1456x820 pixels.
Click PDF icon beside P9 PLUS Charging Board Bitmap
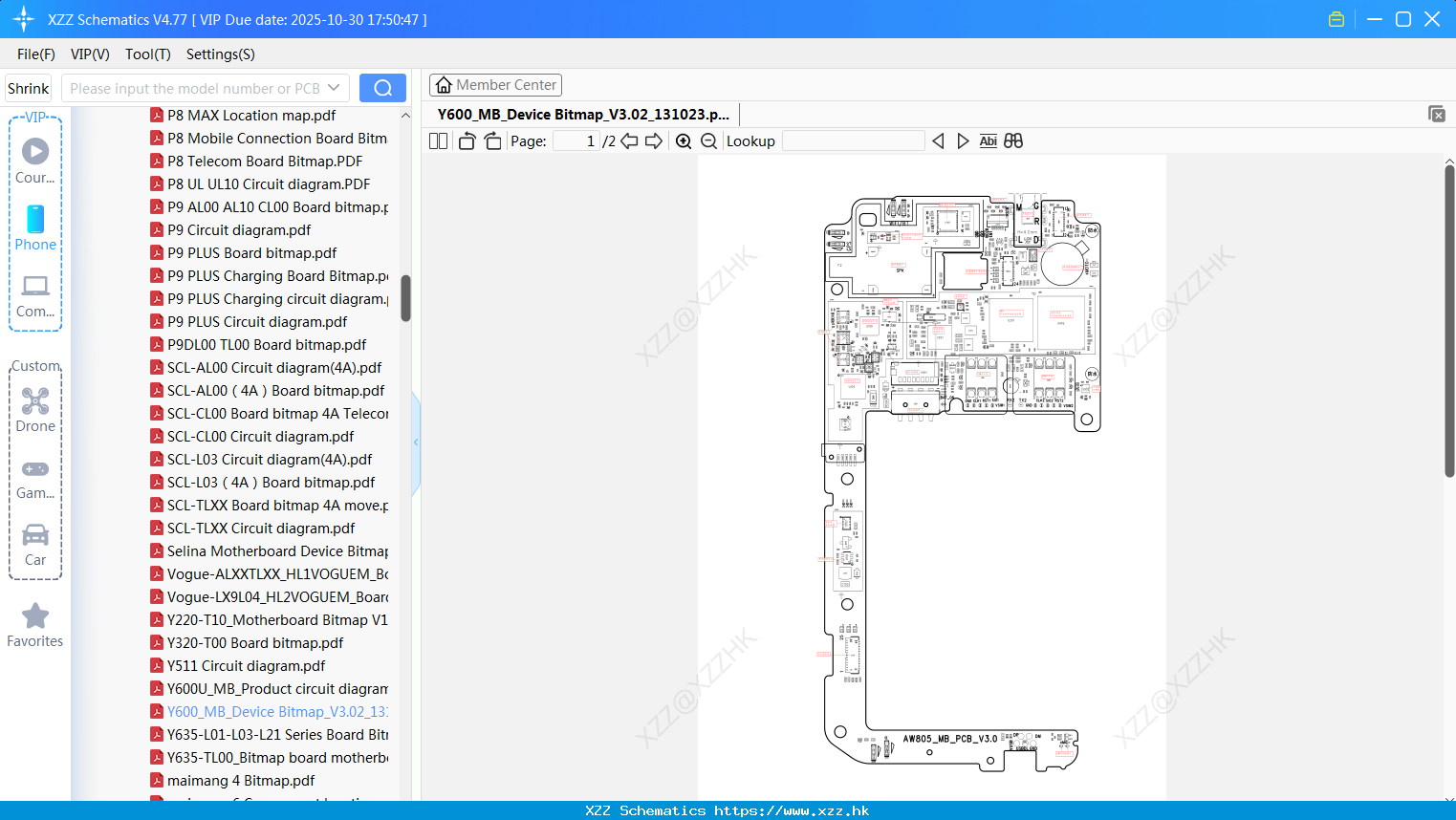click(x=157, y=276)
